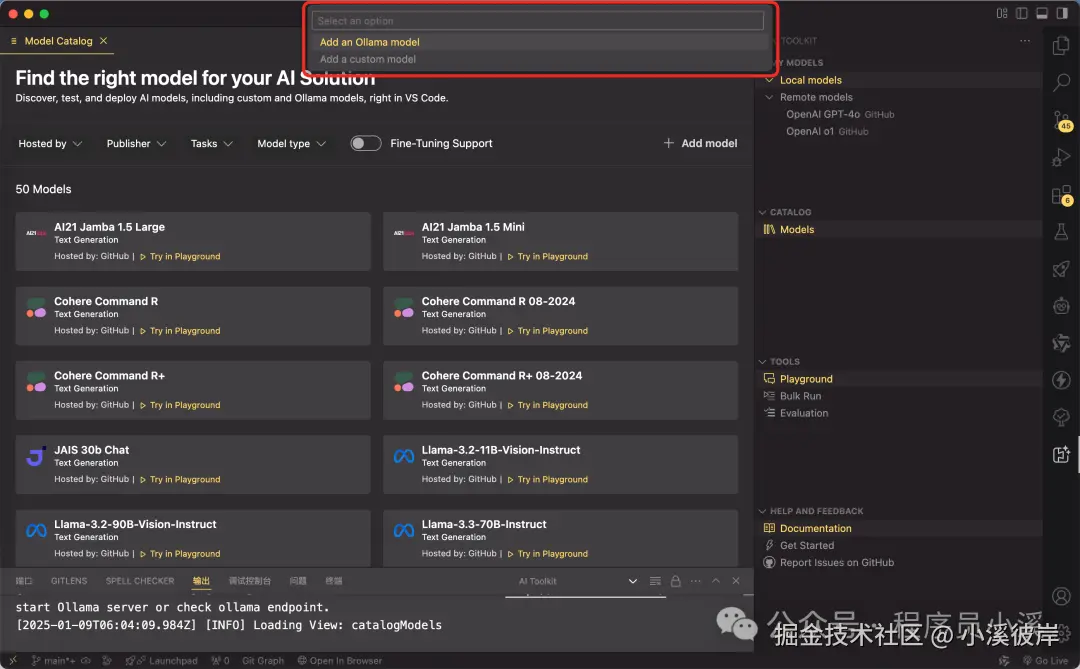
Task: Maximize panel with the up chevron
Action: coord(716,581)
